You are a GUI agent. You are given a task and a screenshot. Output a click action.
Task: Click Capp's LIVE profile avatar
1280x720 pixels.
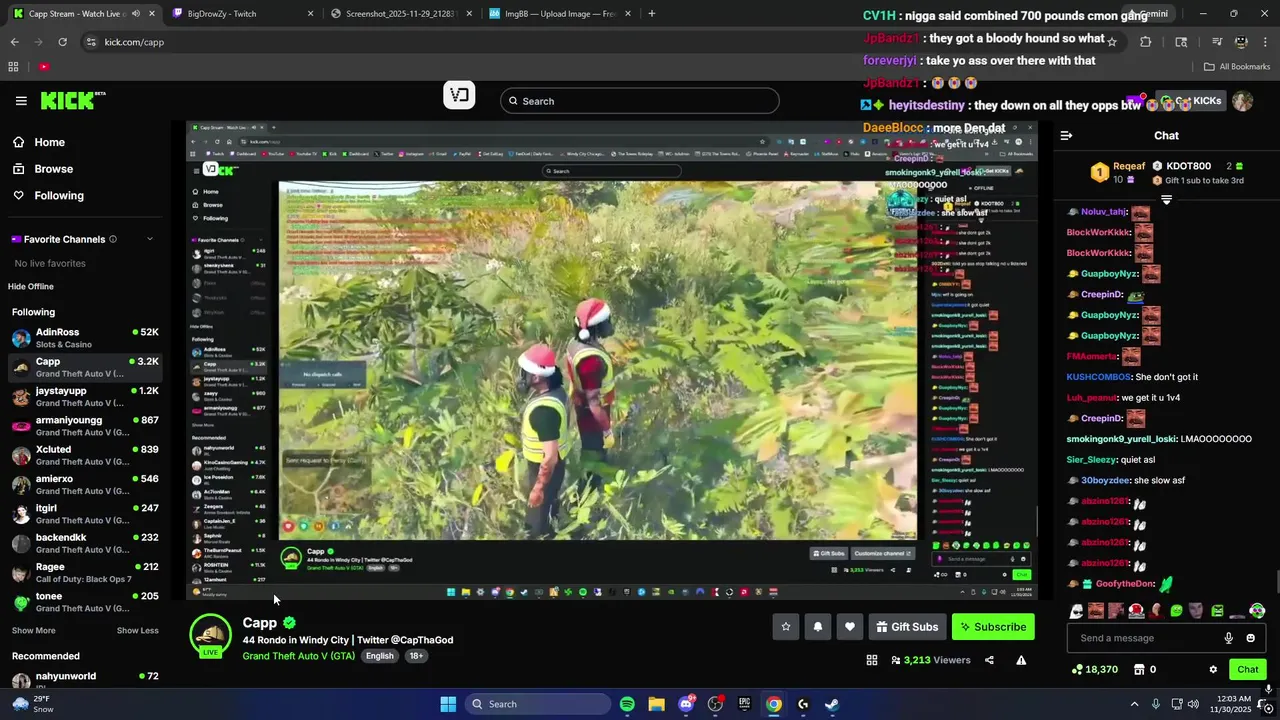[211, 637]
